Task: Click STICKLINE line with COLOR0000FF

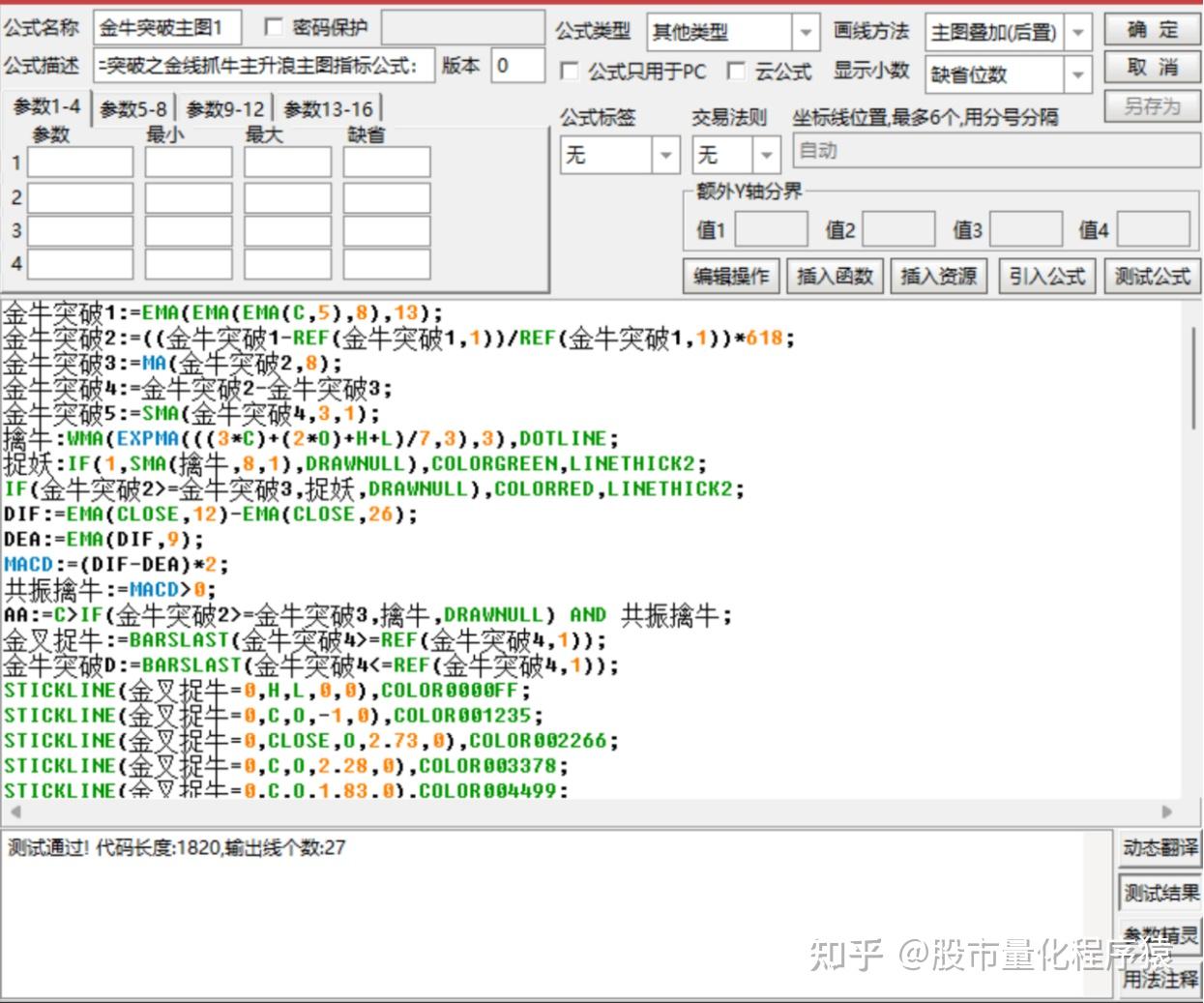Action: click(x=268, y=691)
